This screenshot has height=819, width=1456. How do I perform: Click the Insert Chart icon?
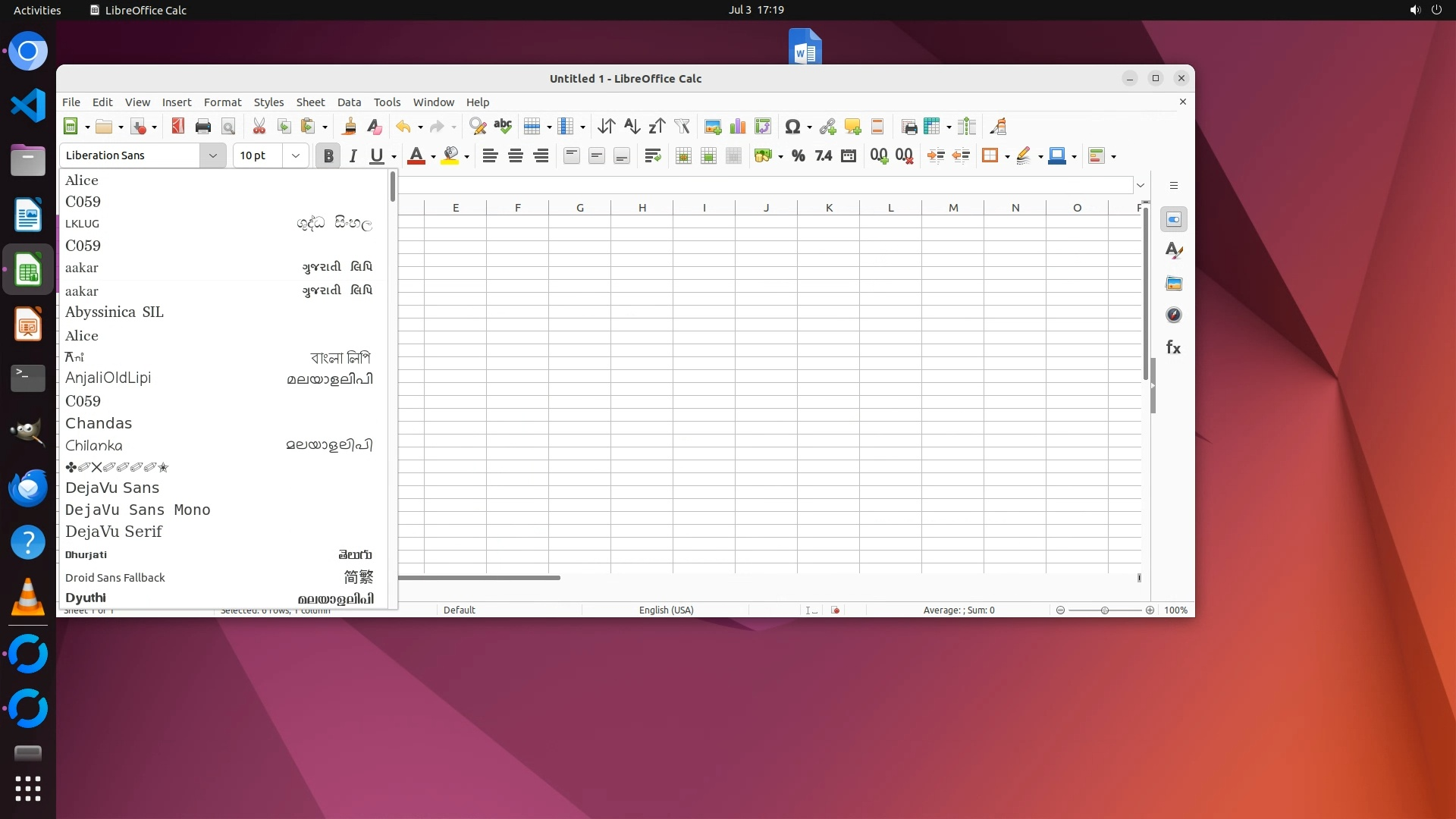(x=737, y=127)
